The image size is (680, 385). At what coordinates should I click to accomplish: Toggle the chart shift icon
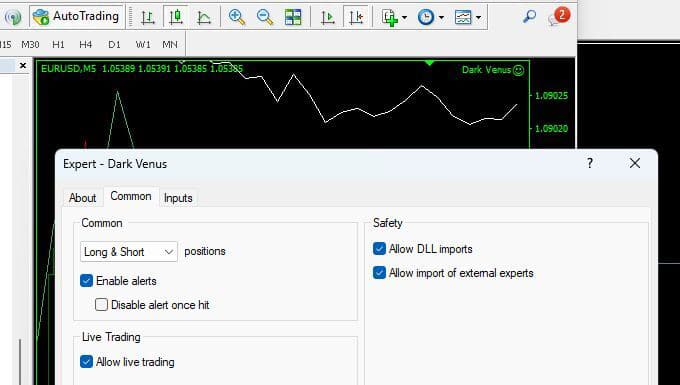tap(356, 17)
